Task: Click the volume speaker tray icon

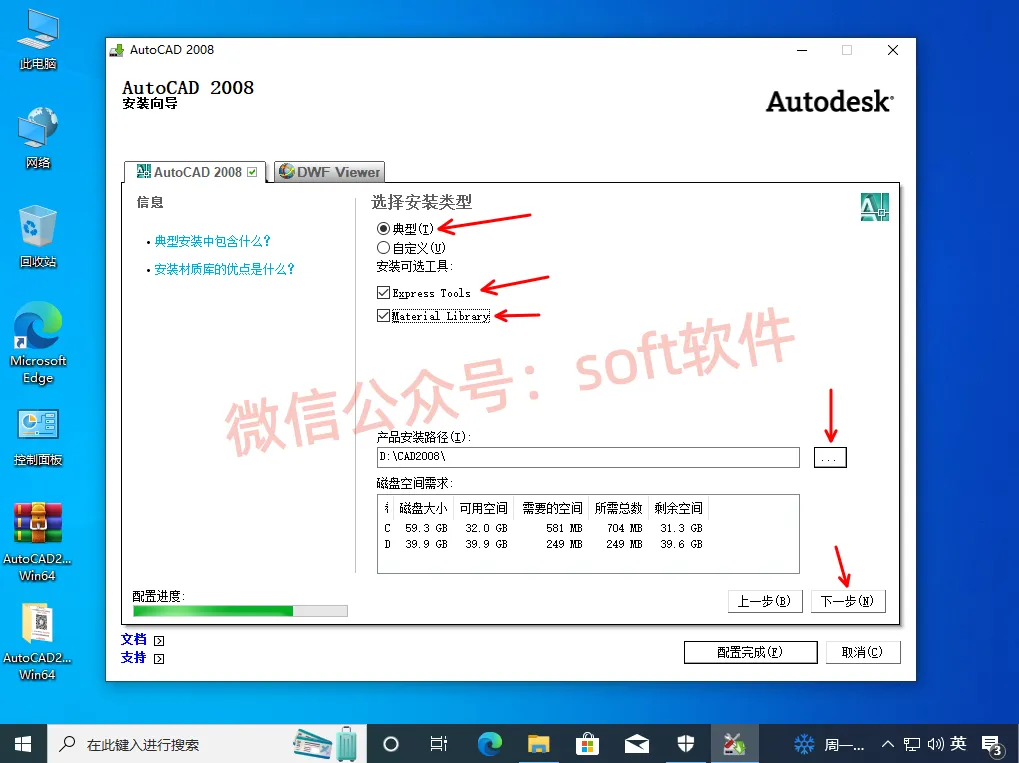Action: click(x=936, y=745)
